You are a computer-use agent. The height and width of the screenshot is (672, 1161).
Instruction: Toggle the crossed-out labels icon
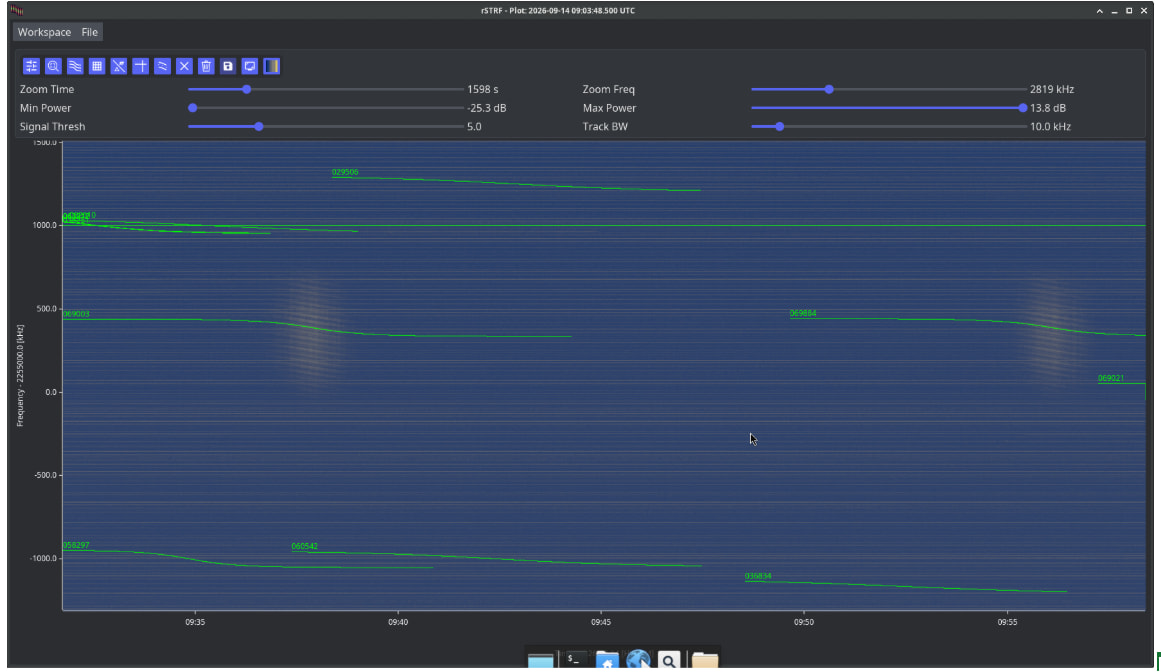click(x=118, y=67)
